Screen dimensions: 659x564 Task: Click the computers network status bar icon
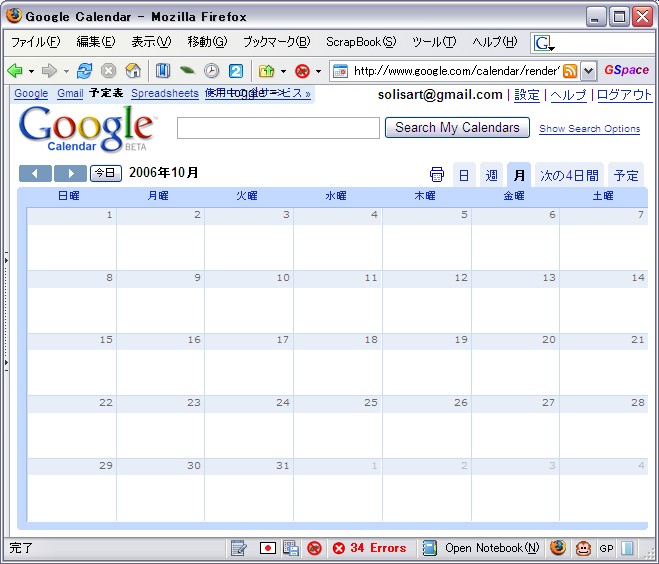click(291, 548)
